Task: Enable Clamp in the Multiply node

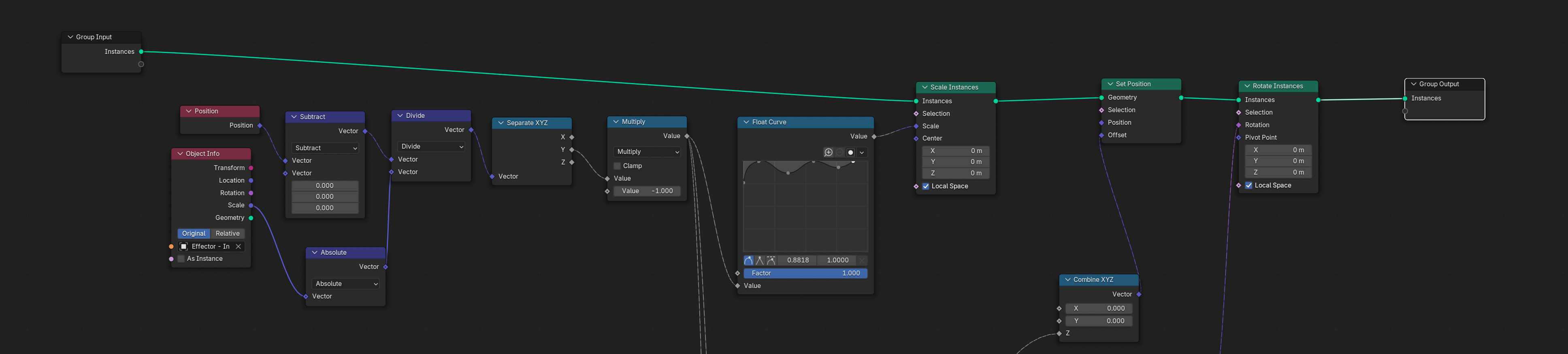Action: [617, 166]
